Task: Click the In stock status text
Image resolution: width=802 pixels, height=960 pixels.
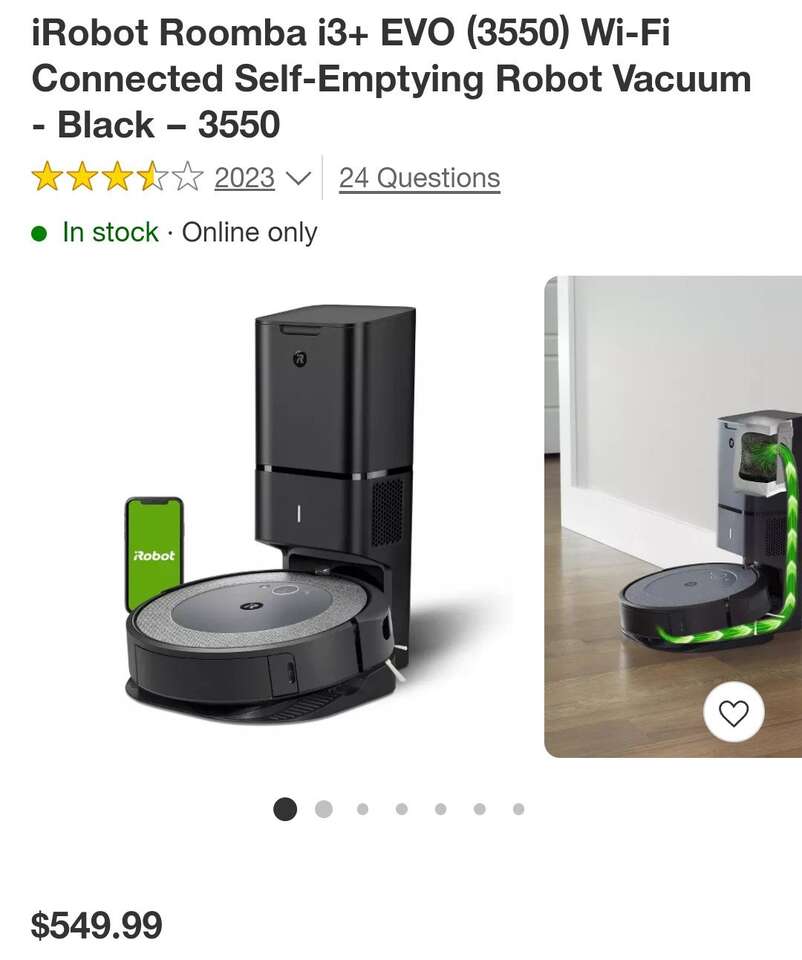Action: tap(110, 232)
